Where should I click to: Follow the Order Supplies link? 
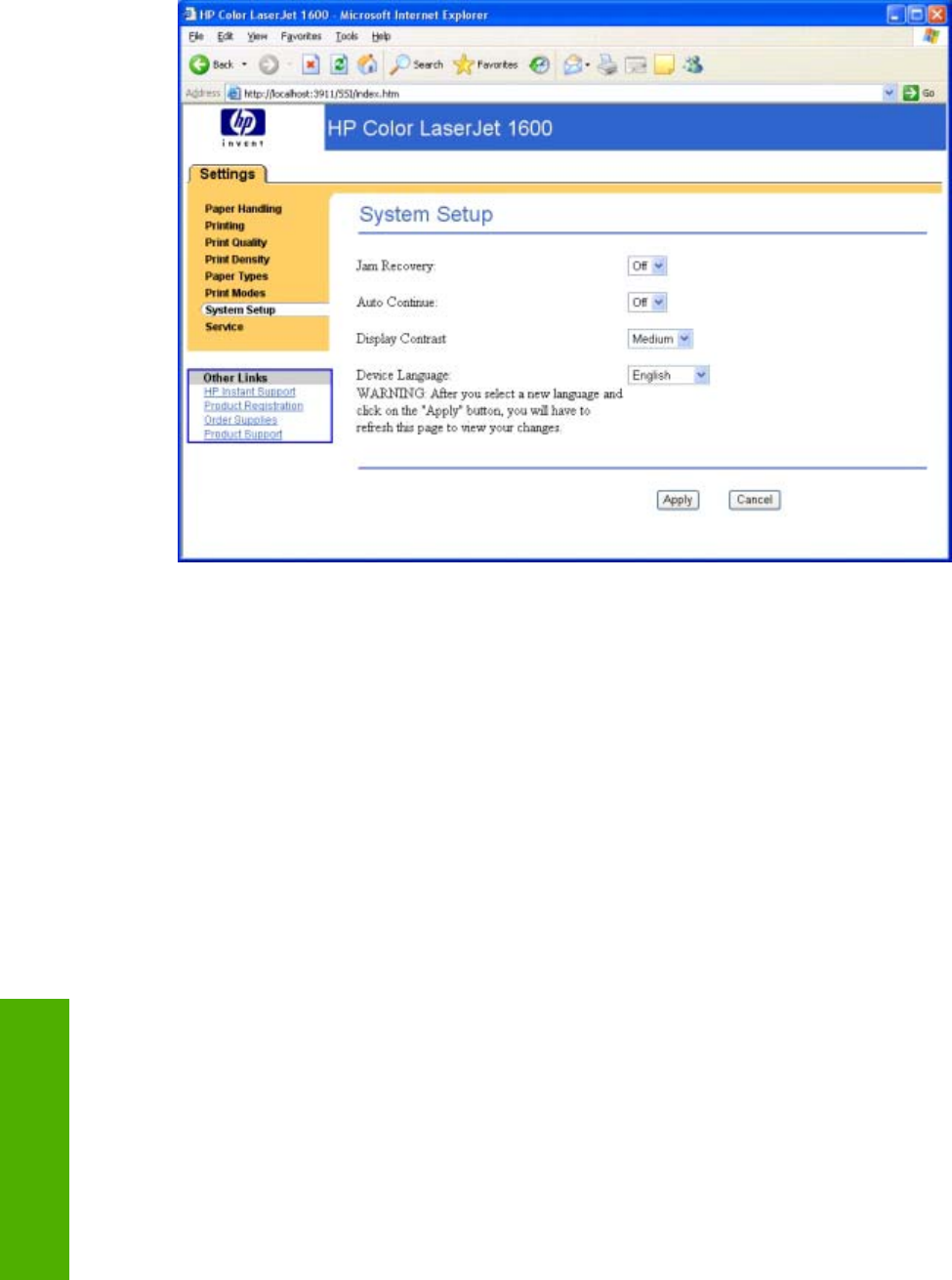[x=240, y=420]
